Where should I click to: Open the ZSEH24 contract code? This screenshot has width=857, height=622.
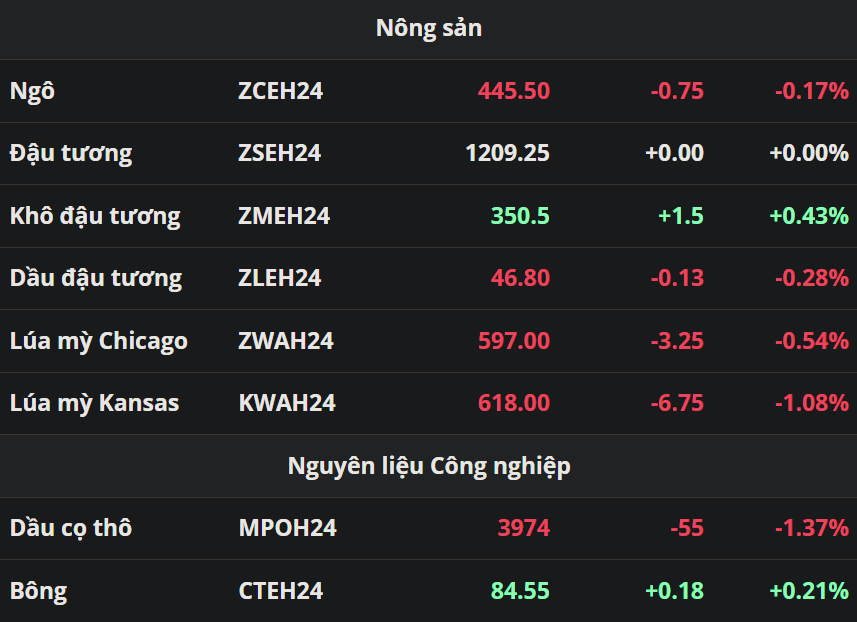279,153
